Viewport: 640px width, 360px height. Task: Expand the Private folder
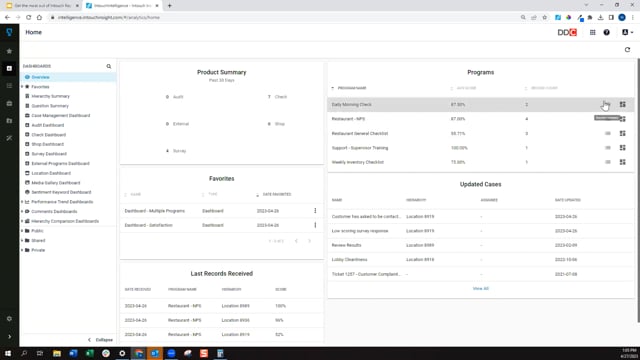click(x=22, y=250)
